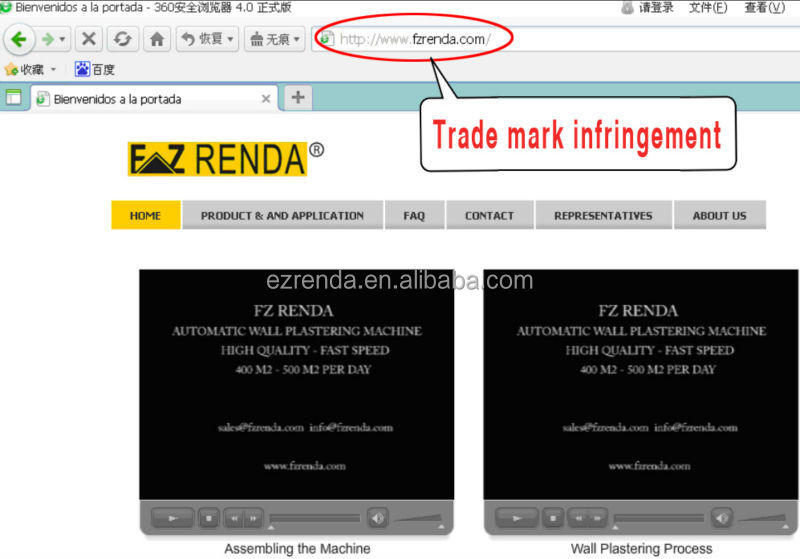Seek in Assembling the Machine progress bar
Image resolution: width=800 pixels, height=559 pixels.
point(314,519)
